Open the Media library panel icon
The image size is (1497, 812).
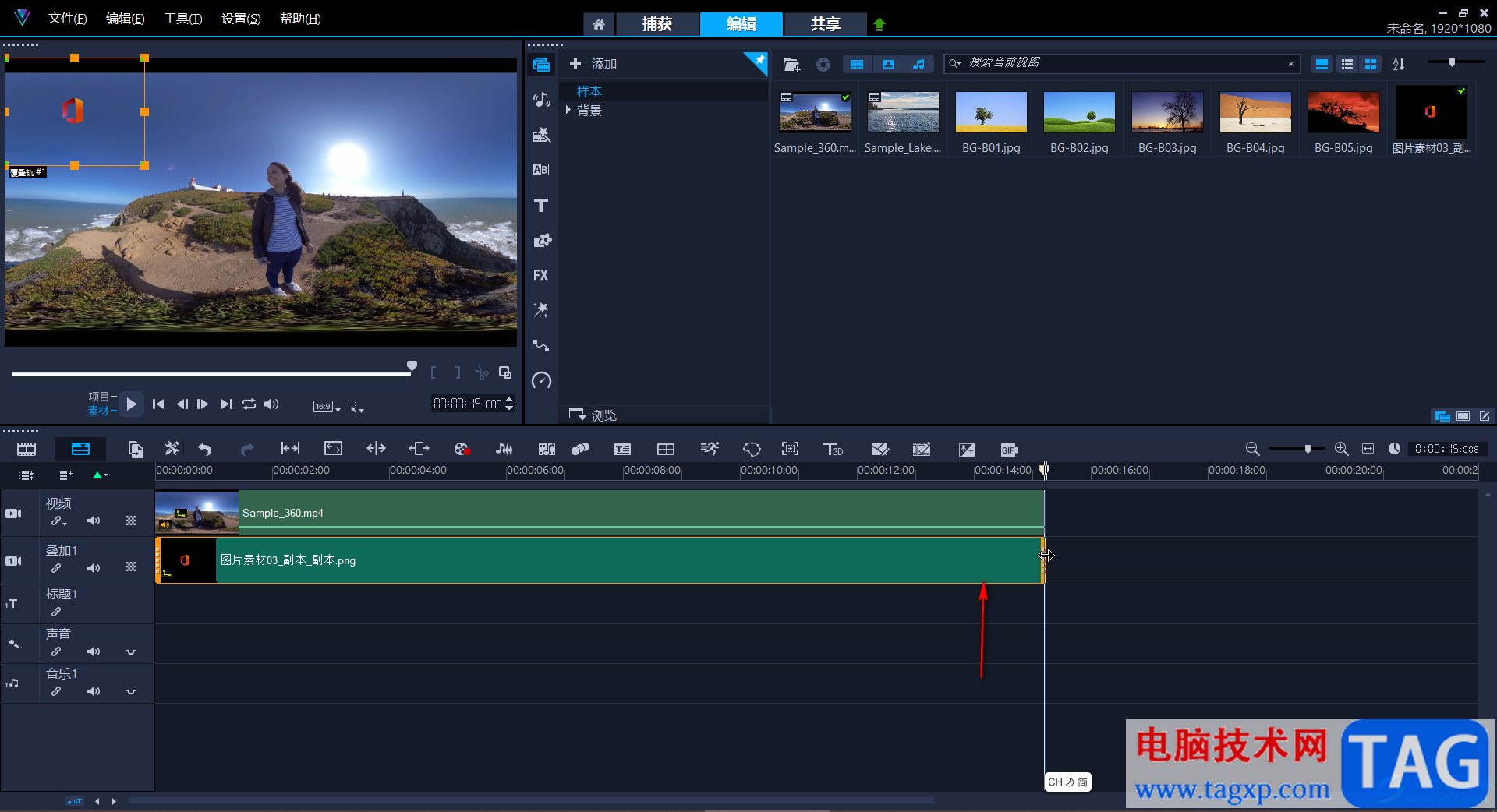click(541, 65)
